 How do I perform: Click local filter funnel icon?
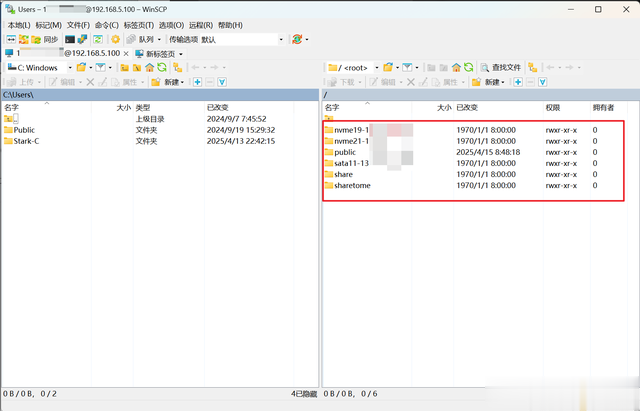tap(100, 68)
